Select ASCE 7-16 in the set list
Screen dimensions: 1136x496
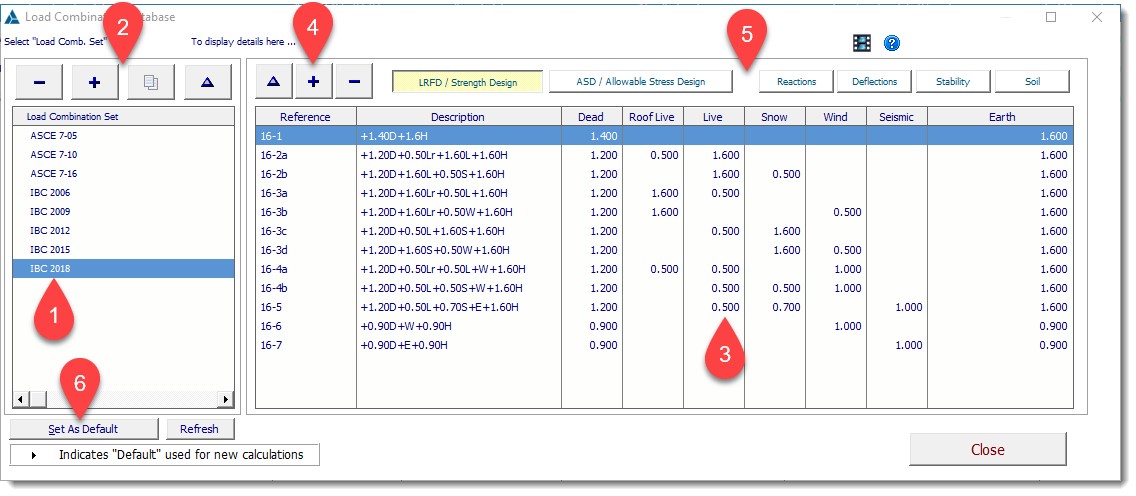[x=54, y=174]
